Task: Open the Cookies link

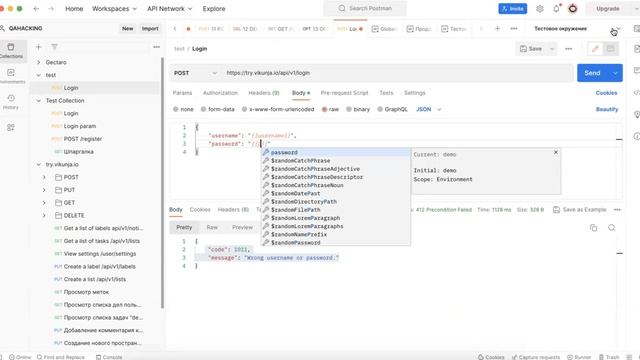Action: click(606, 93)
